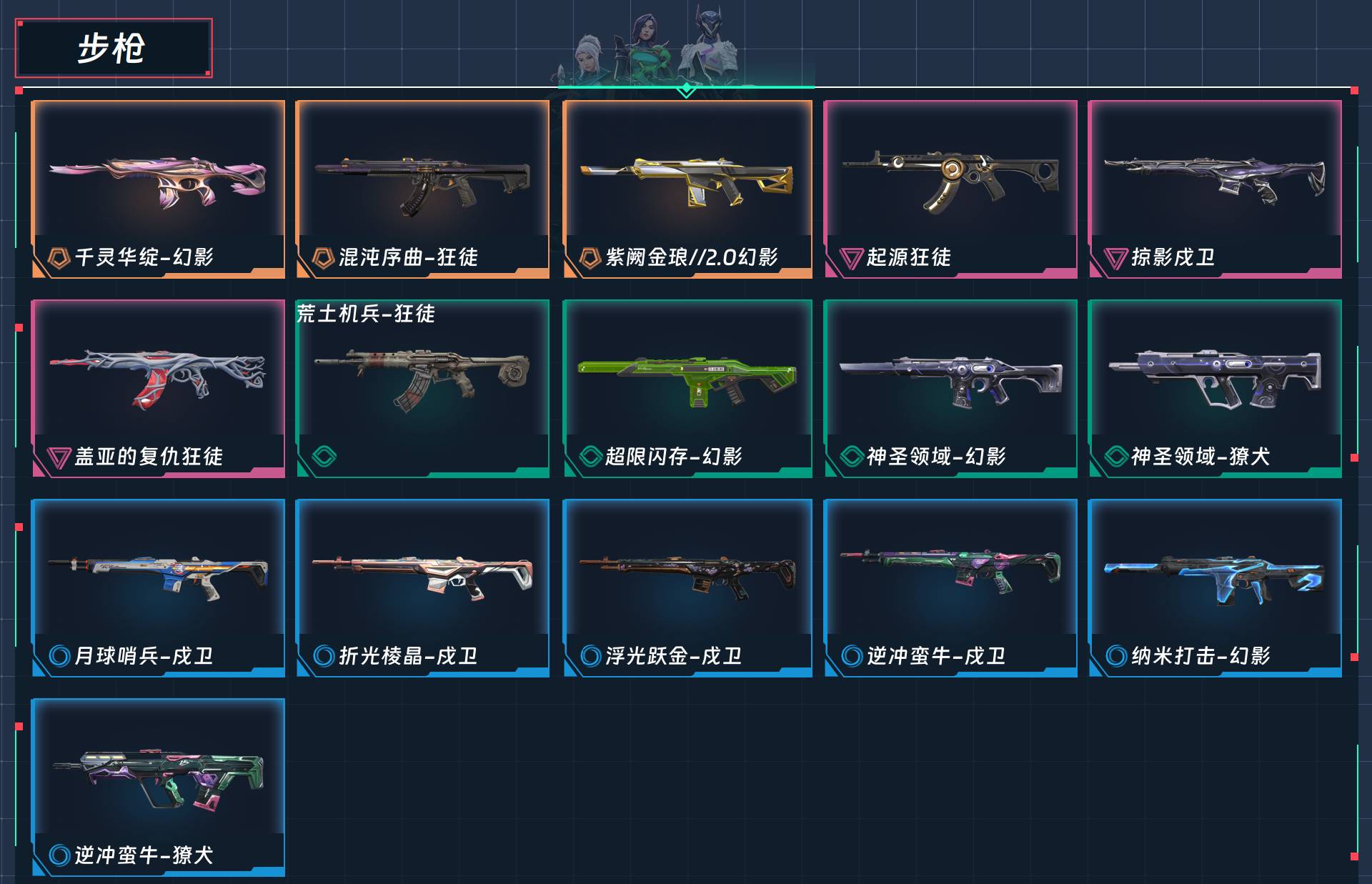Click the pink triangle icon beside 盖亚的复仇狂徒
This screenshot has height=884, width=1372.
pyautogui.click(x=59, y=457)
